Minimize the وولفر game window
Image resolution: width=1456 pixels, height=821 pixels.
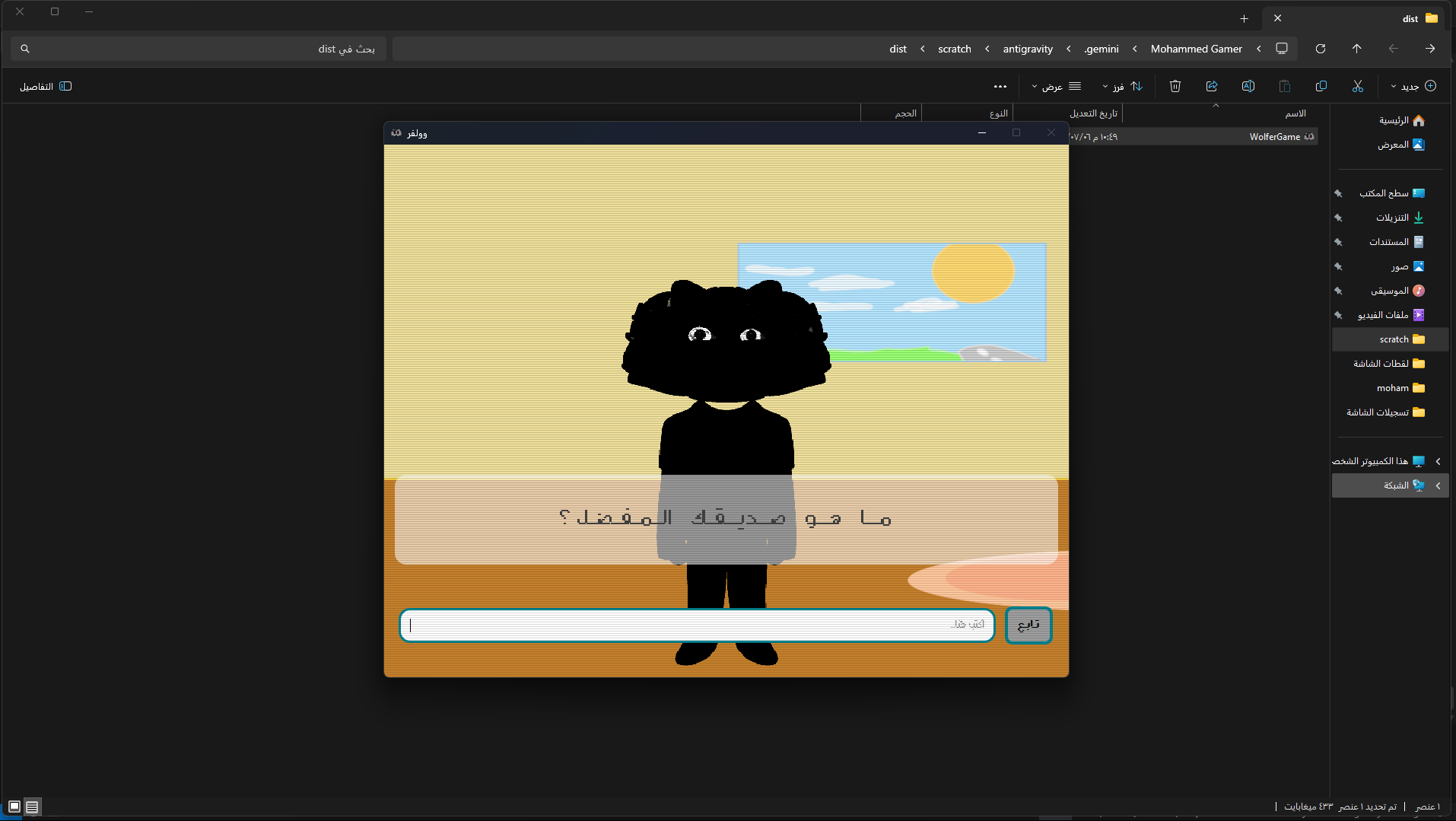coord(982,133)
